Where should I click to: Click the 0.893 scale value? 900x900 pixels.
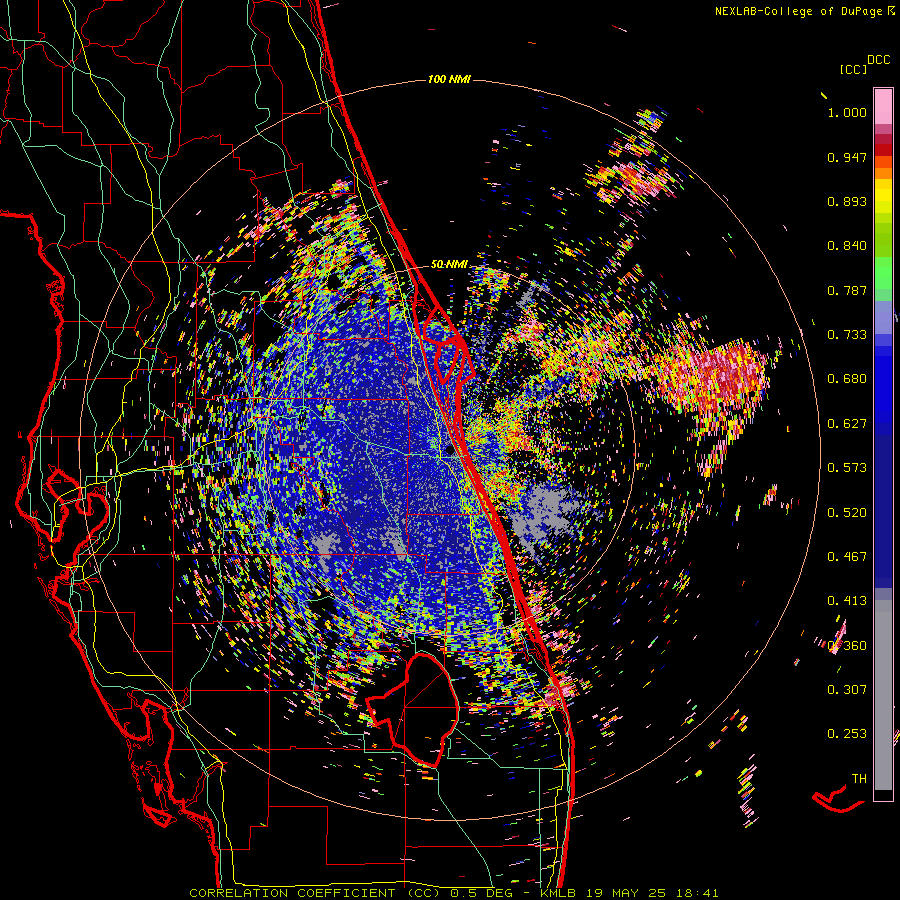(847, 201)
